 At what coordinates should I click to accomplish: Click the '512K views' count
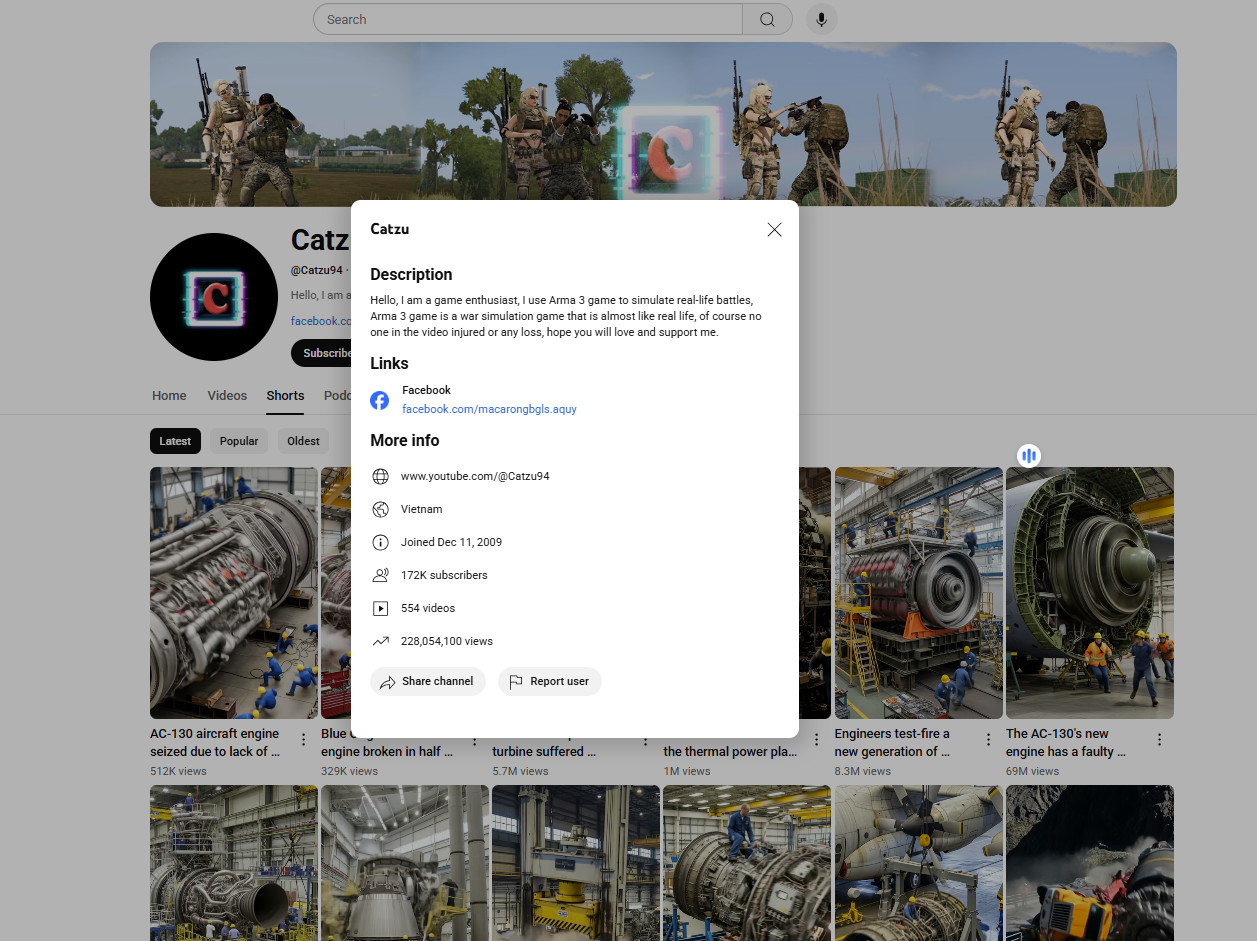(x=178, y=771)
